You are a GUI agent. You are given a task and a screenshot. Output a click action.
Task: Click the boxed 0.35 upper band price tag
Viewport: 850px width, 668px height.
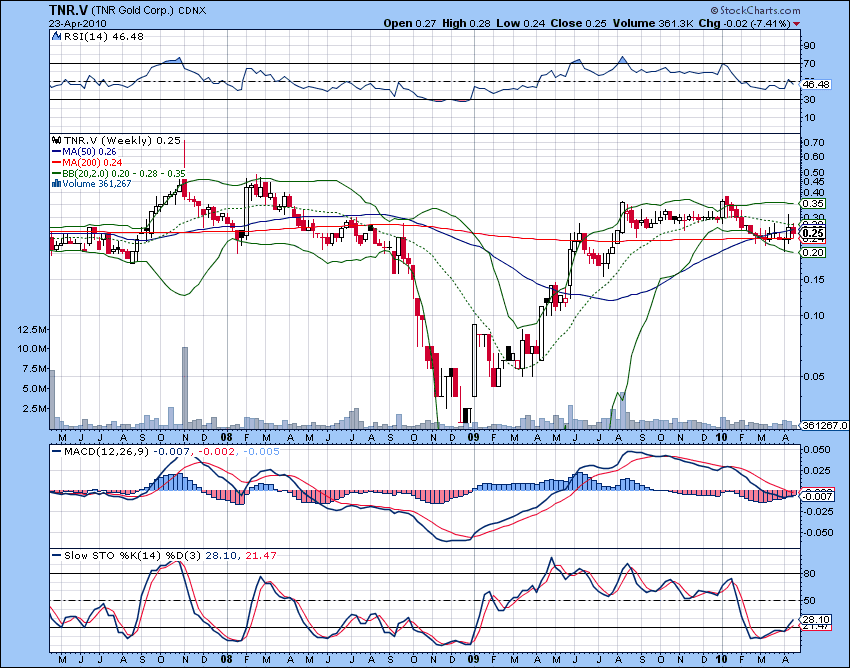813,204
